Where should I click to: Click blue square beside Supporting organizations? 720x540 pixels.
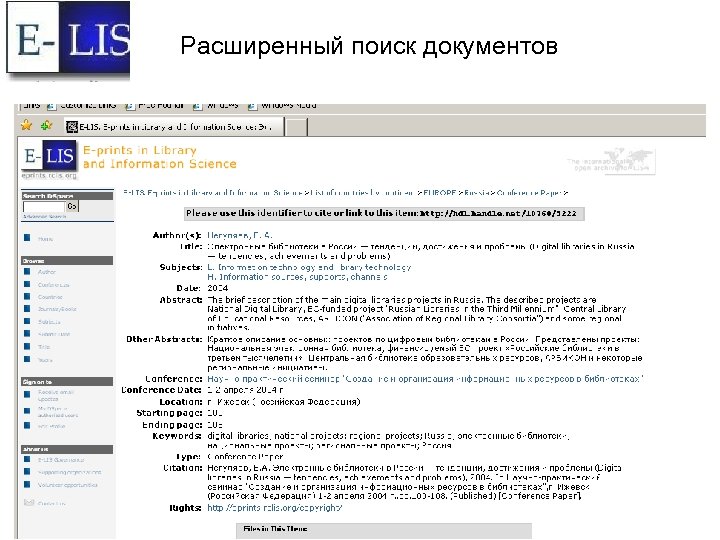pos(27,472)
